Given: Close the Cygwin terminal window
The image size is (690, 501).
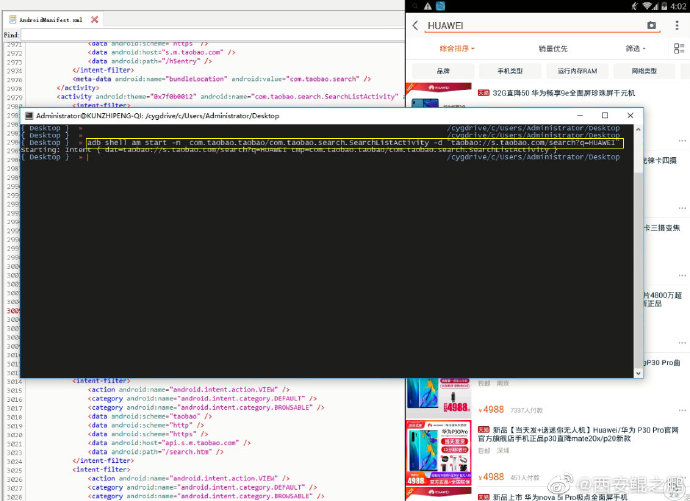Looking at the screenshot, I should 630,115.
